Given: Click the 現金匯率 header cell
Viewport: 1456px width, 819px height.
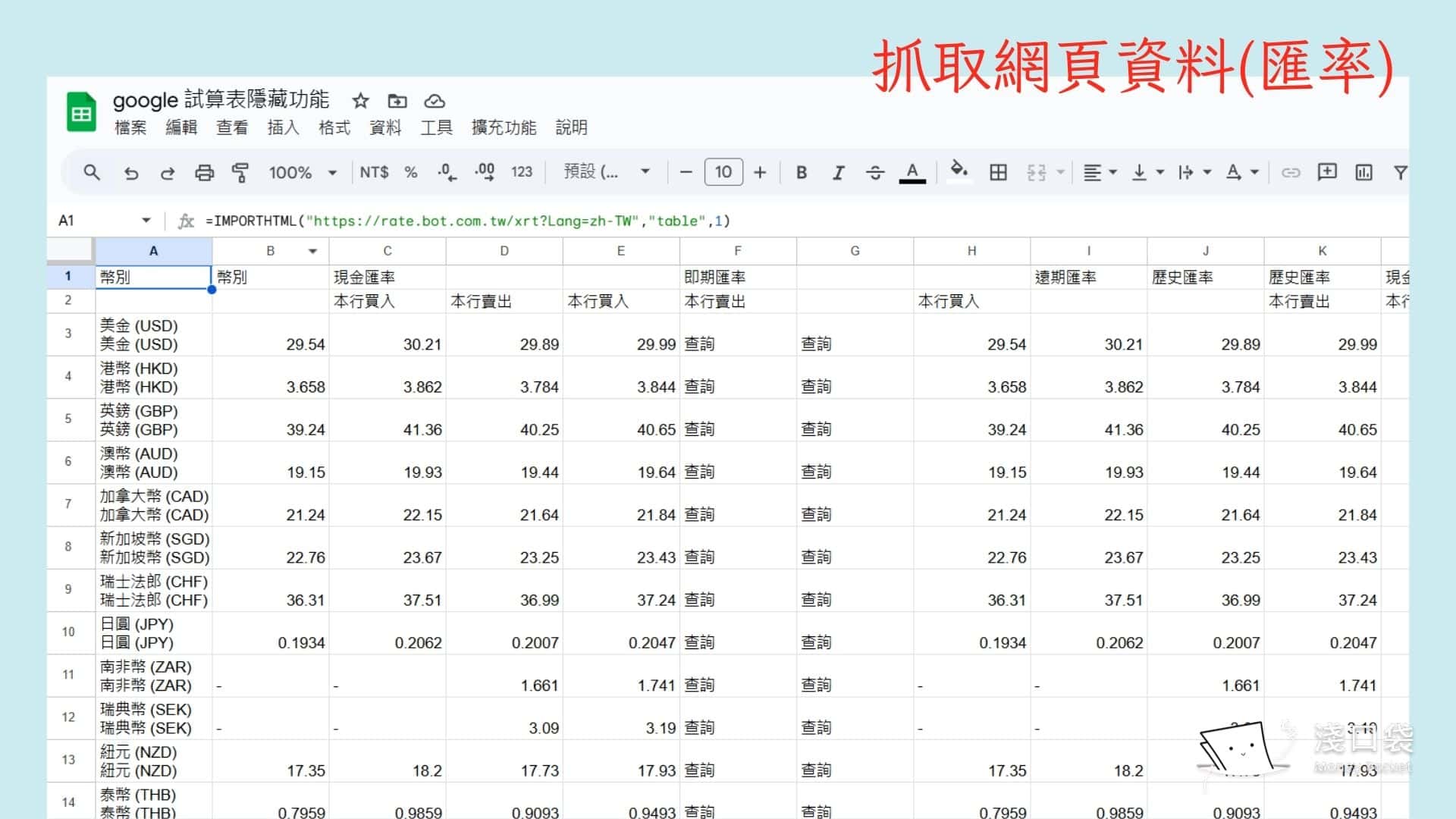Looking at the screenshot, I should click(x=388, y=277).
